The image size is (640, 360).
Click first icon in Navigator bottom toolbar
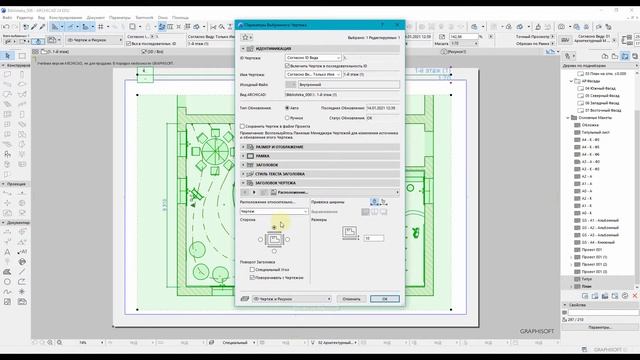[x=585, y=296]
